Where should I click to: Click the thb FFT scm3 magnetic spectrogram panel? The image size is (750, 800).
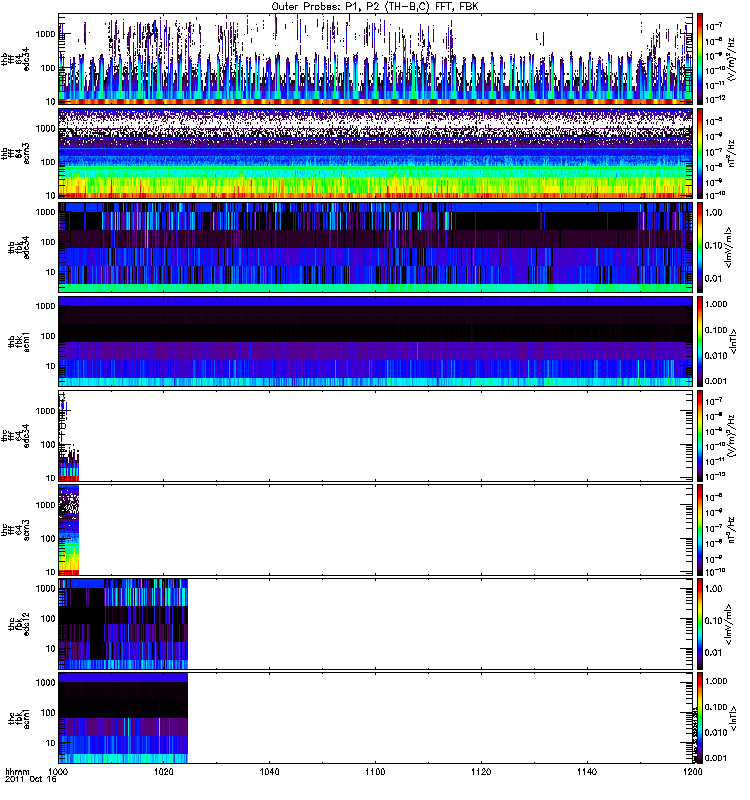click(x=375, y=152)
